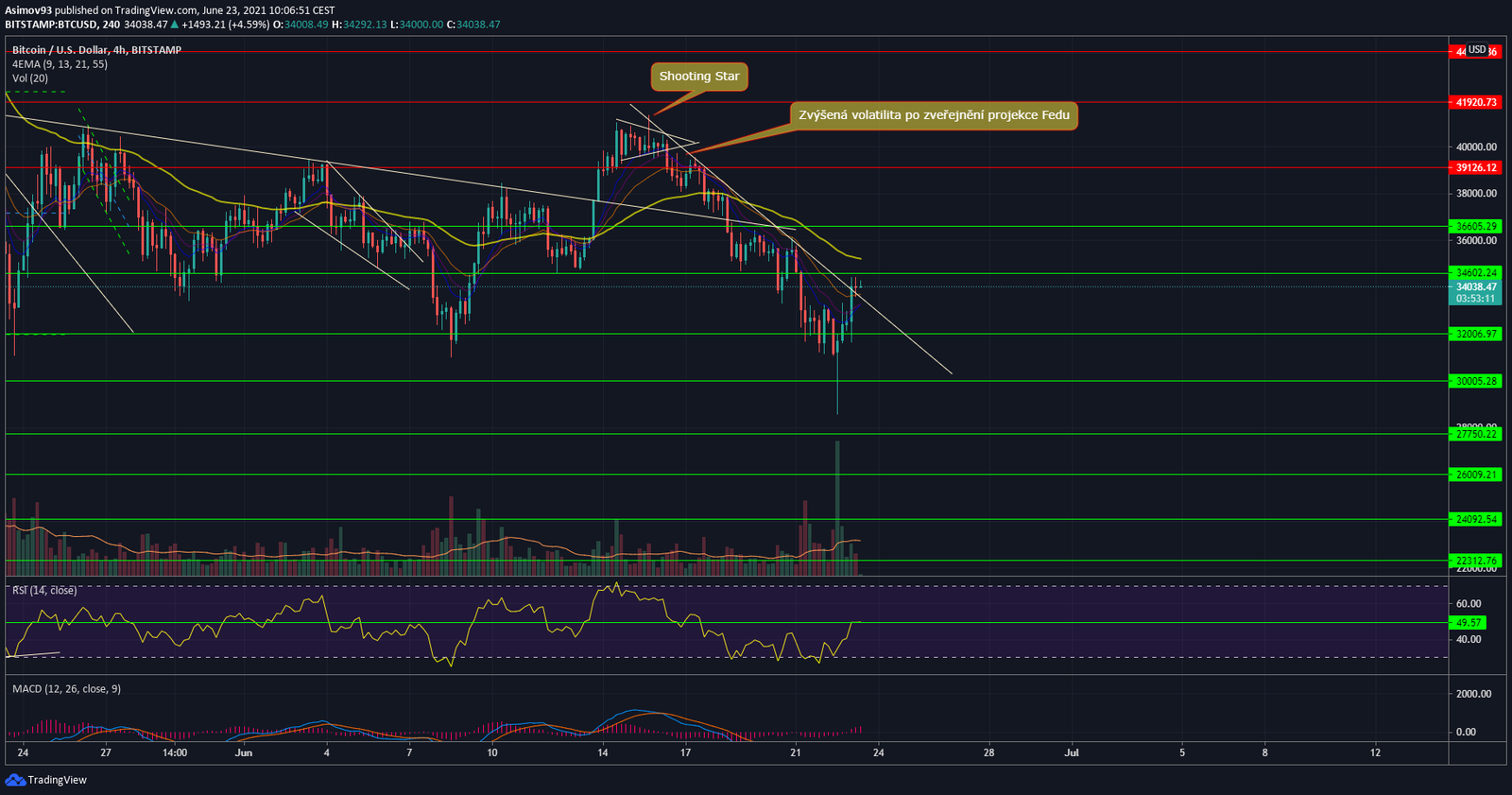Click the Asimov93 author name in header
Image resolution: width=1512 pixels, height=795 pixels.
tap(28, 10)
